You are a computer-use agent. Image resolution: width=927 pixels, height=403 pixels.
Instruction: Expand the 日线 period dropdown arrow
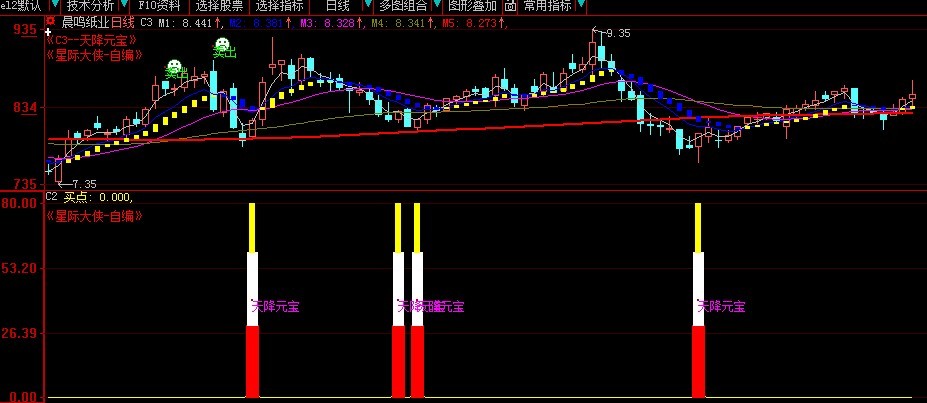(367, 6)
